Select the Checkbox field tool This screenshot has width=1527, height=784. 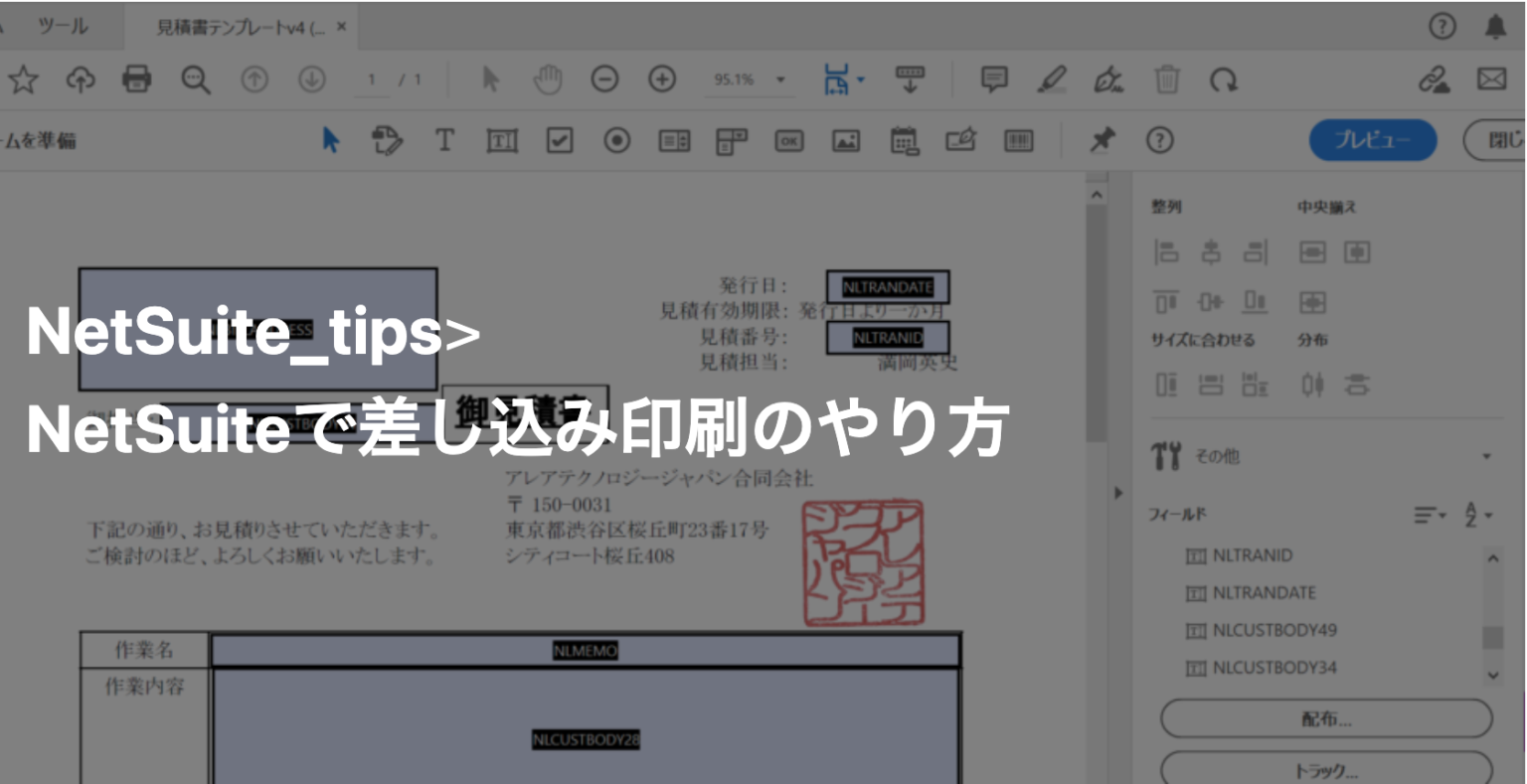[x=559, y=140]
